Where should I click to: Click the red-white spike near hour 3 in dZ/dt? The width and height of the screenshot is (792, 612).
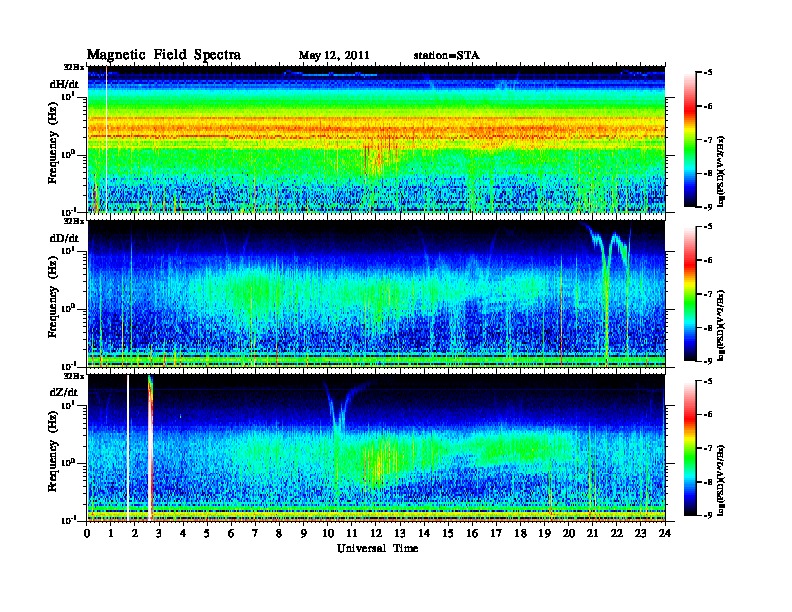[x=150, y=448]
